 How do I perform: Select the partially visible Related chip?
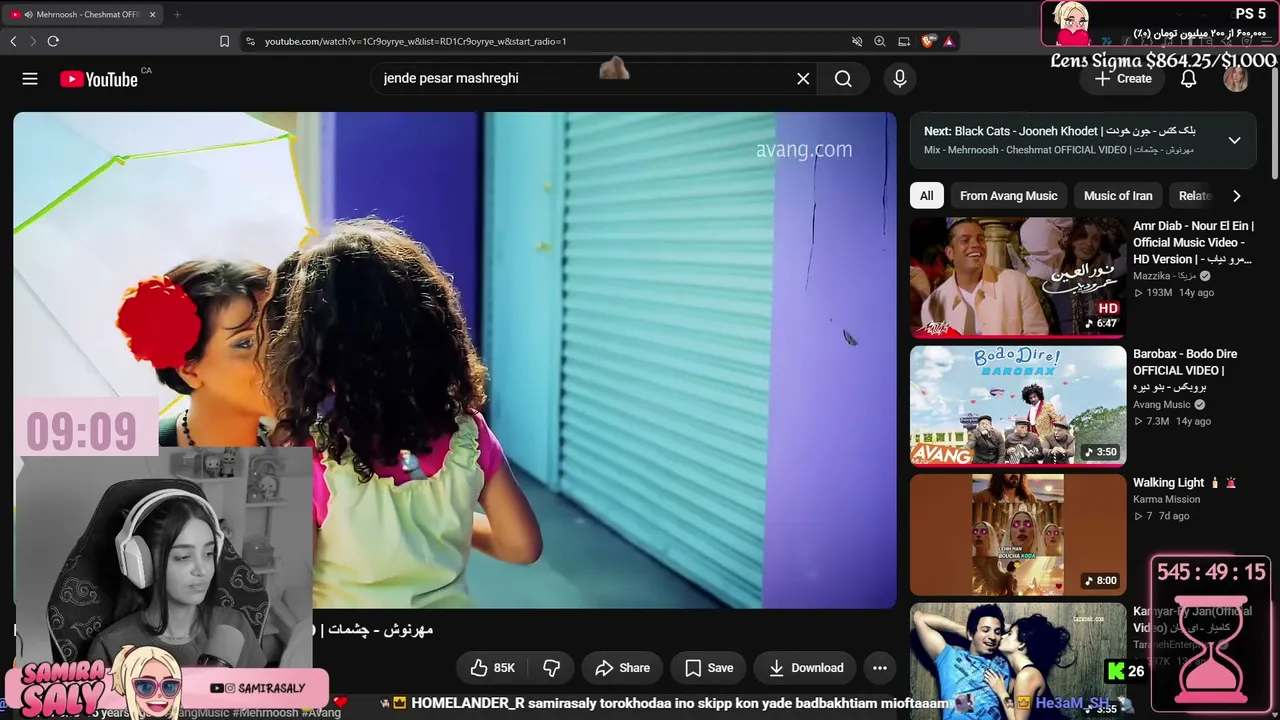tap(1194, 196)
